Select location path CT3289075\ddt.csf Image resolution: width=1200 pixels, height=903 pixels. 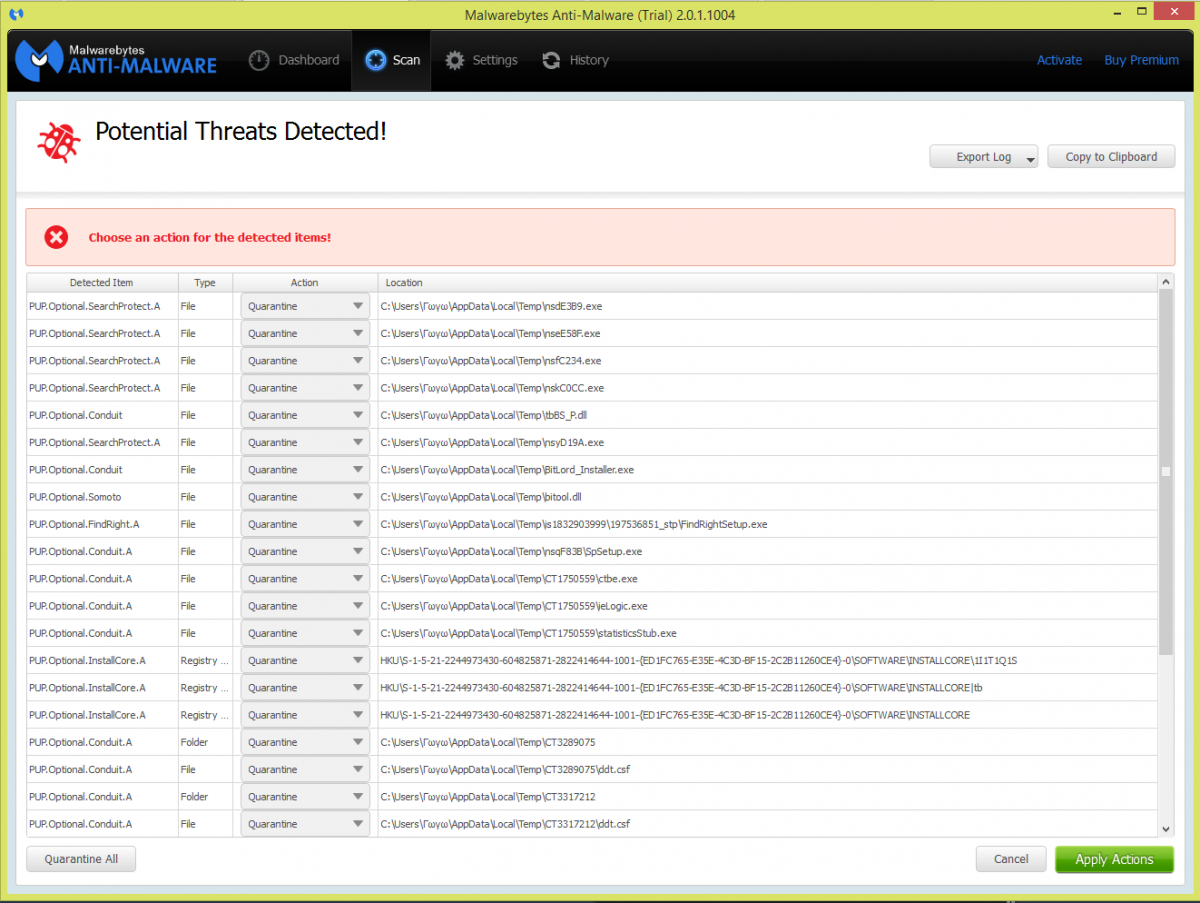click(505, 770)
